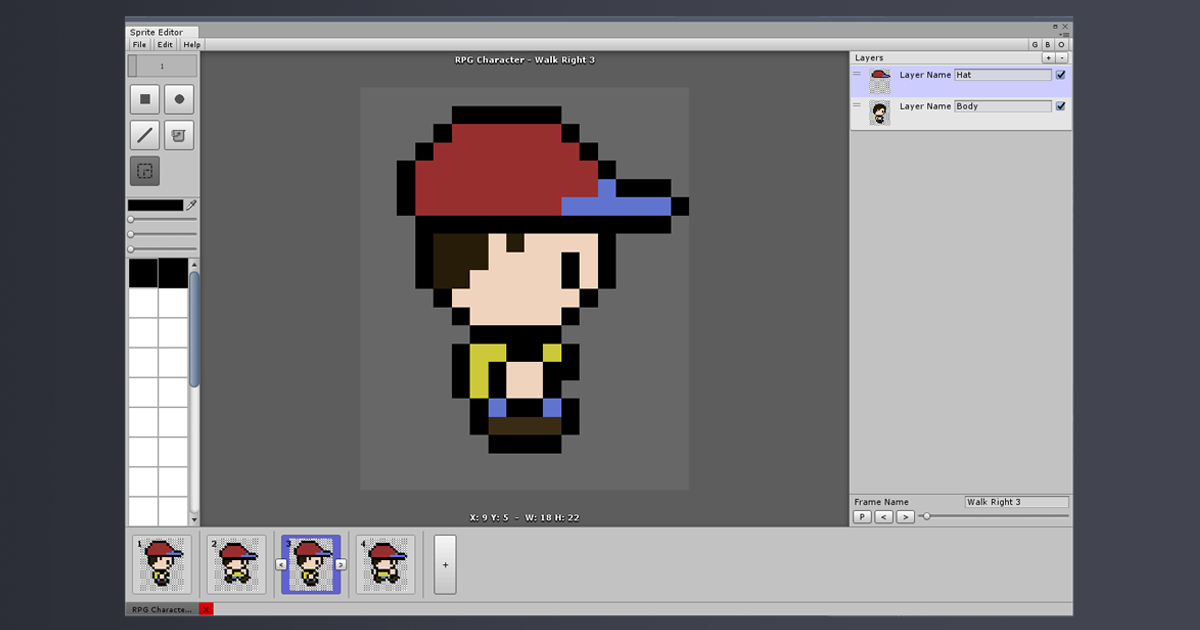
Task: Edit the Hat layer name field
Action: pos(1003,75)
